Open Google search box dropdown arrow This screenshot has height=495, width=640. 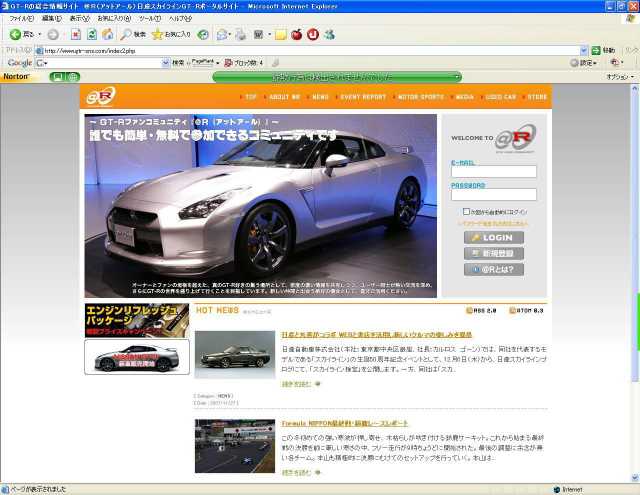(165, 63)
